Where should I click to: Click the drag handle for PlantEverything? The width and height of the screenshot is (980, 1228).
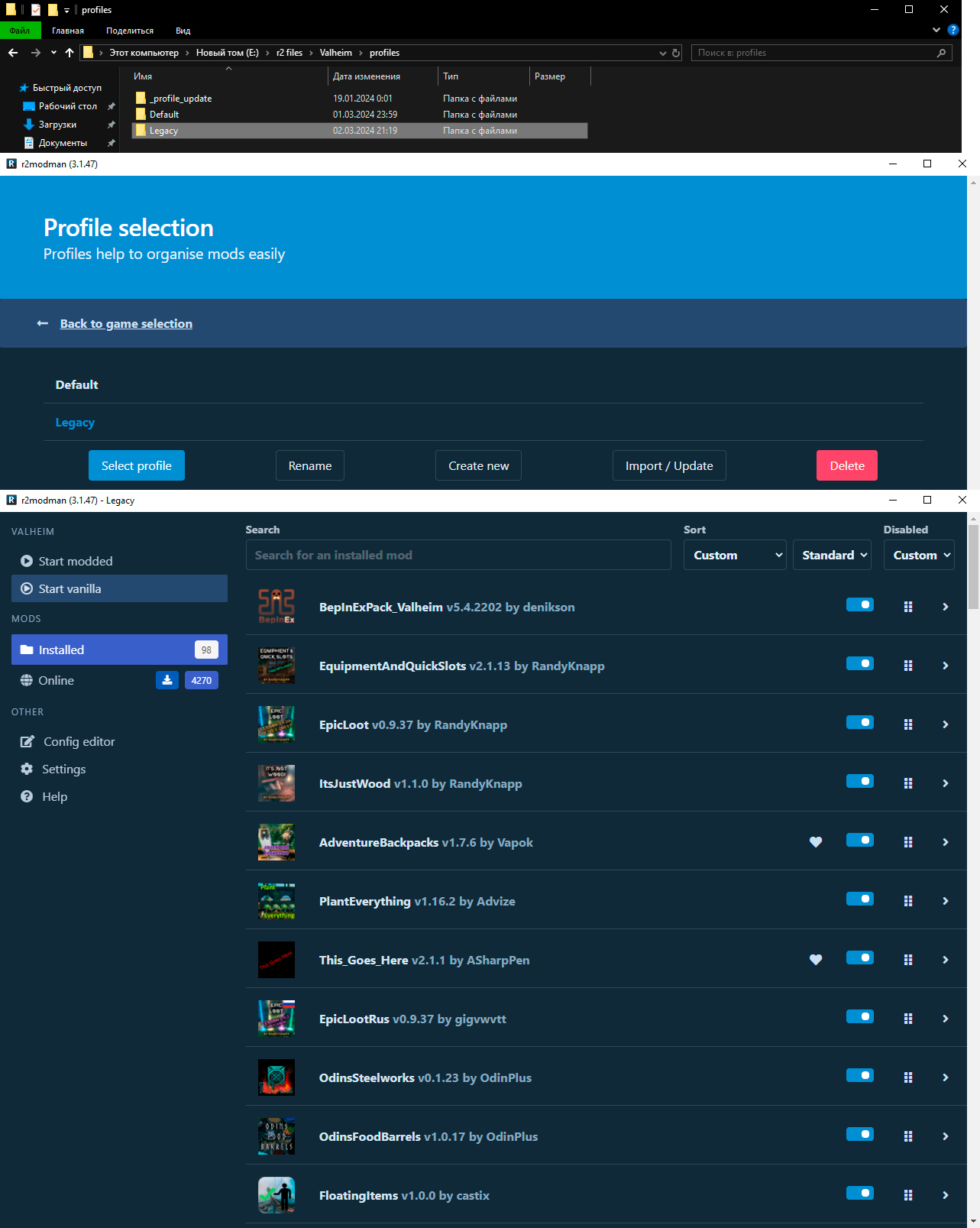[908, 901]
